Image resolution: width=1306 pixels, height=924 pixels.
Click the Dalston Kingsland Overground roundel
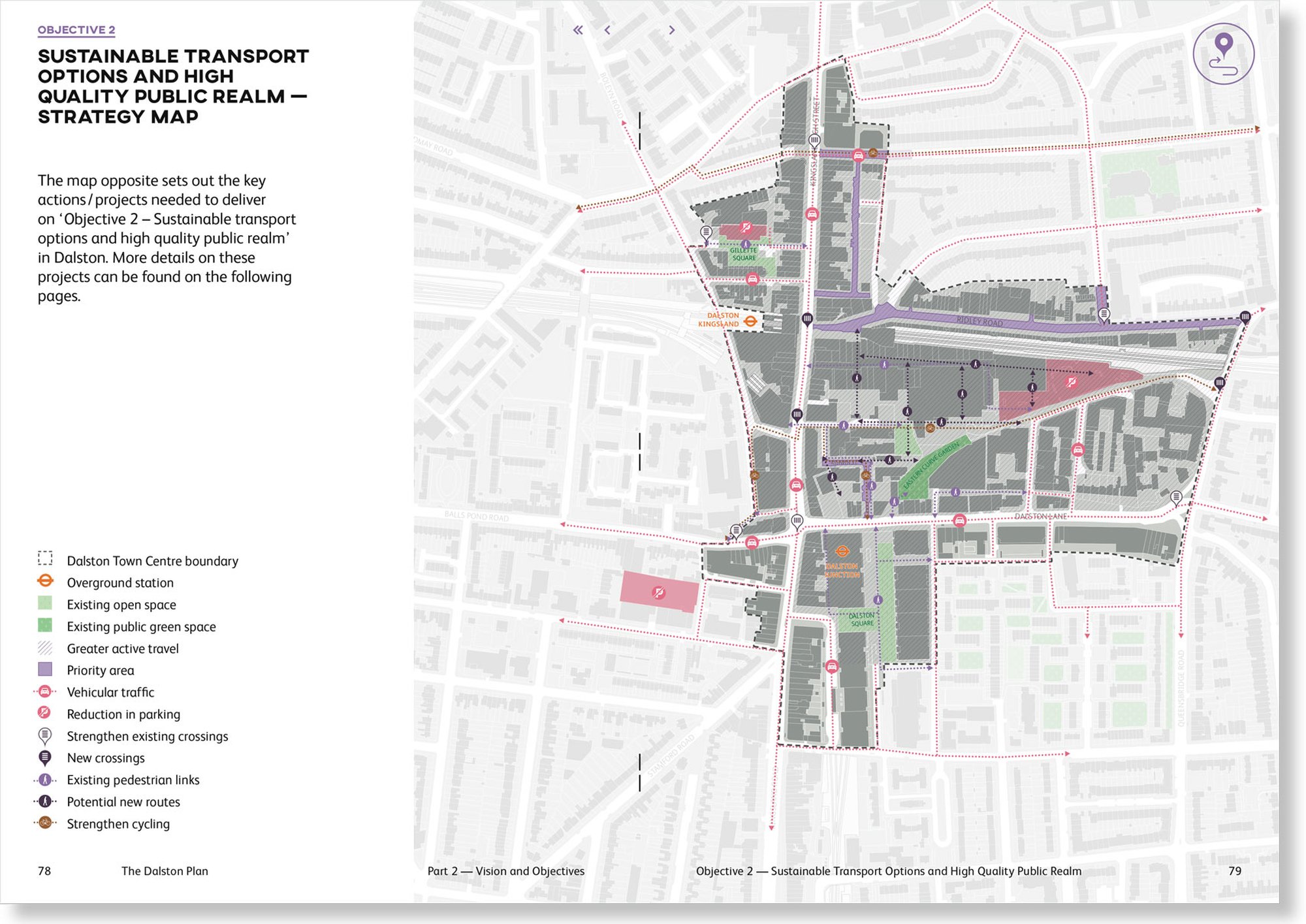click(750, 321)
